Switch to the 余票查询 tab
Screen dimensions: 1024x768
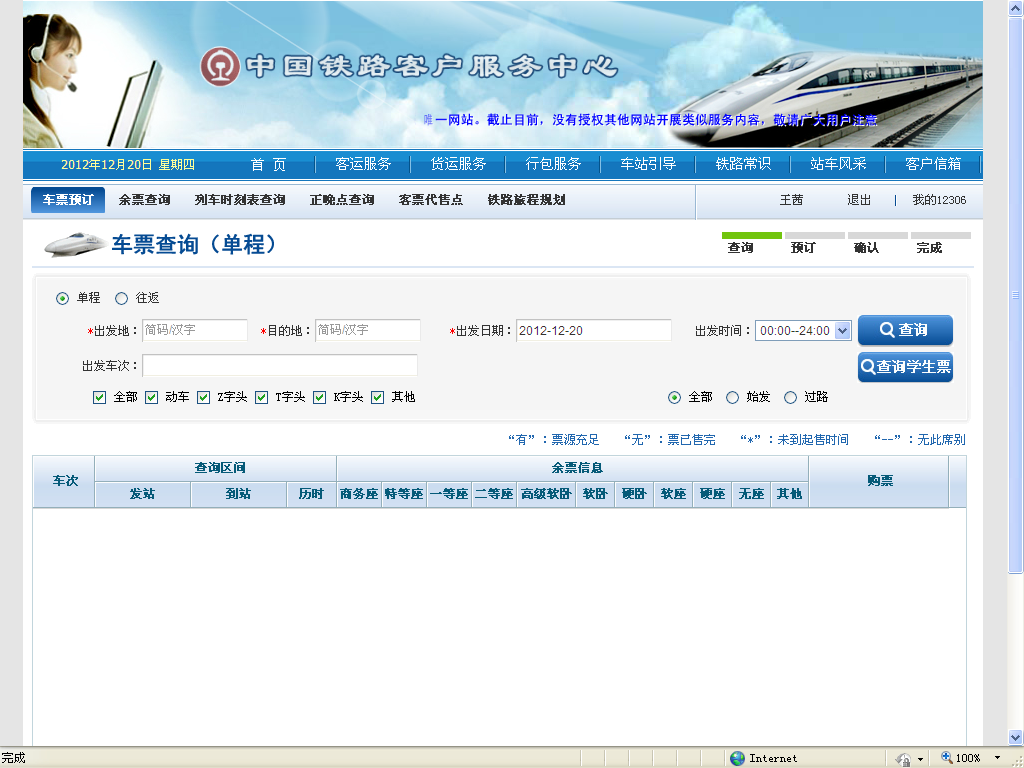point(144,200)
